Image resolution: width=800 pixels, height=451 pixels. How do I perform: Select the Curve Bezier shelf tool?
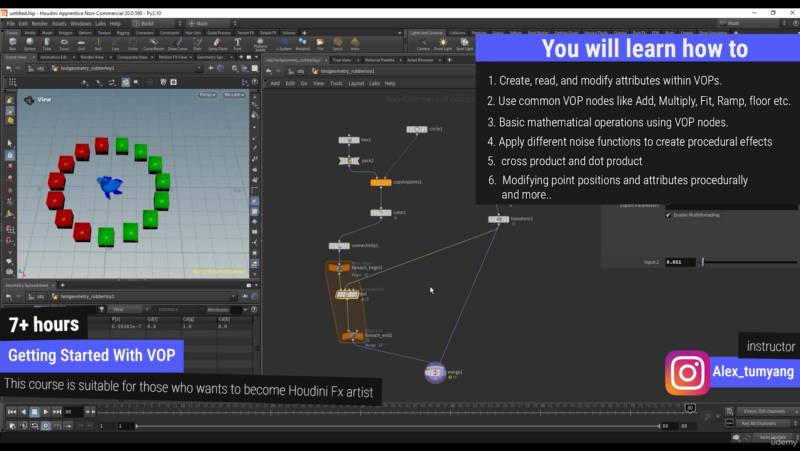pyautogui.click(x=153, y=43)
